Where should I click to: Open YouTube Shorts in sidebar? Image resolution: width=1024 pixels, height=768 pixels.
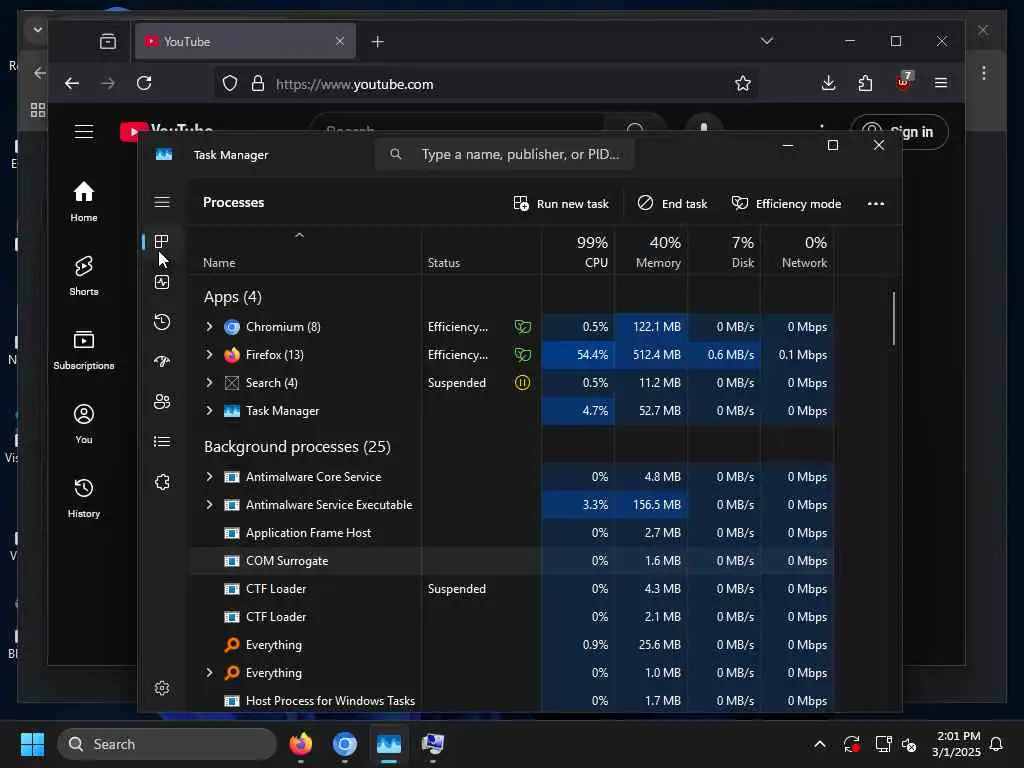tap(84, 275)
